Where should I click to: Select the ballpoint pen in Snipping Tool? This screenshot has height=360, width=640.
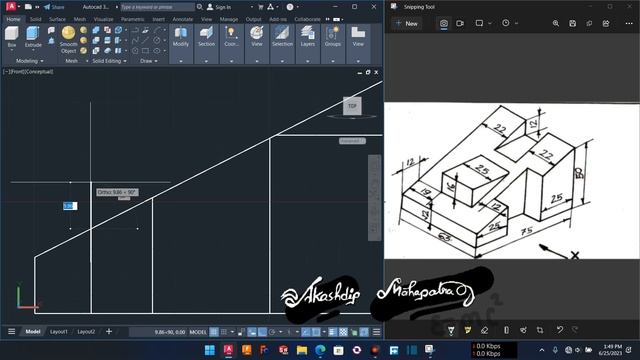(451, 330)
